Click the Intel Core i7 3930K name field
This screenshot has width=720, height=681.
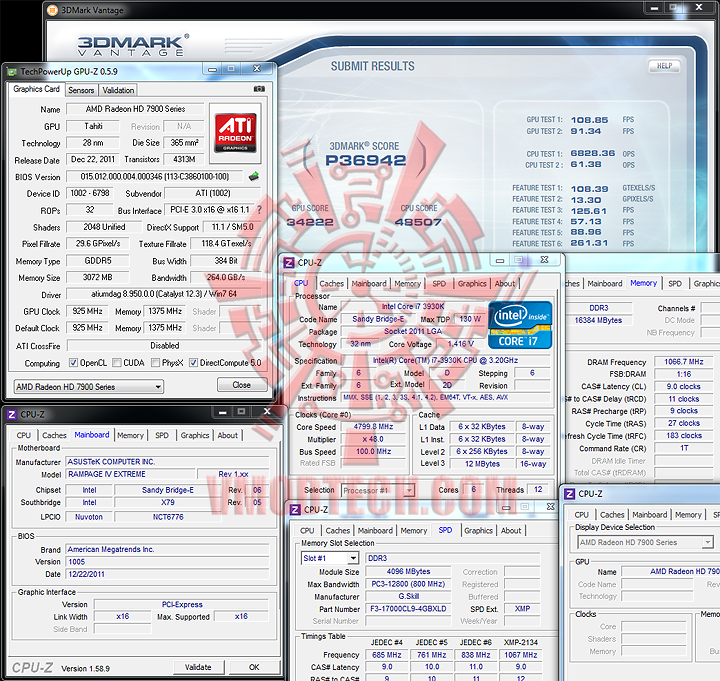tap(413, 306)
